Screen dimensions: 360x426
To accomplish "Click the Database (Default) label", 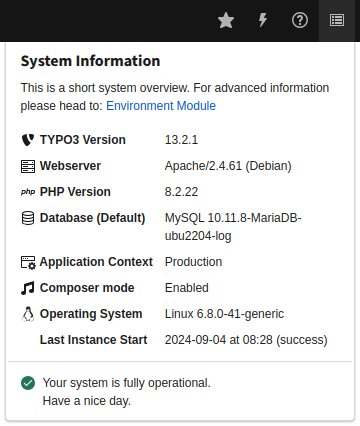I will tap(93, 218).
